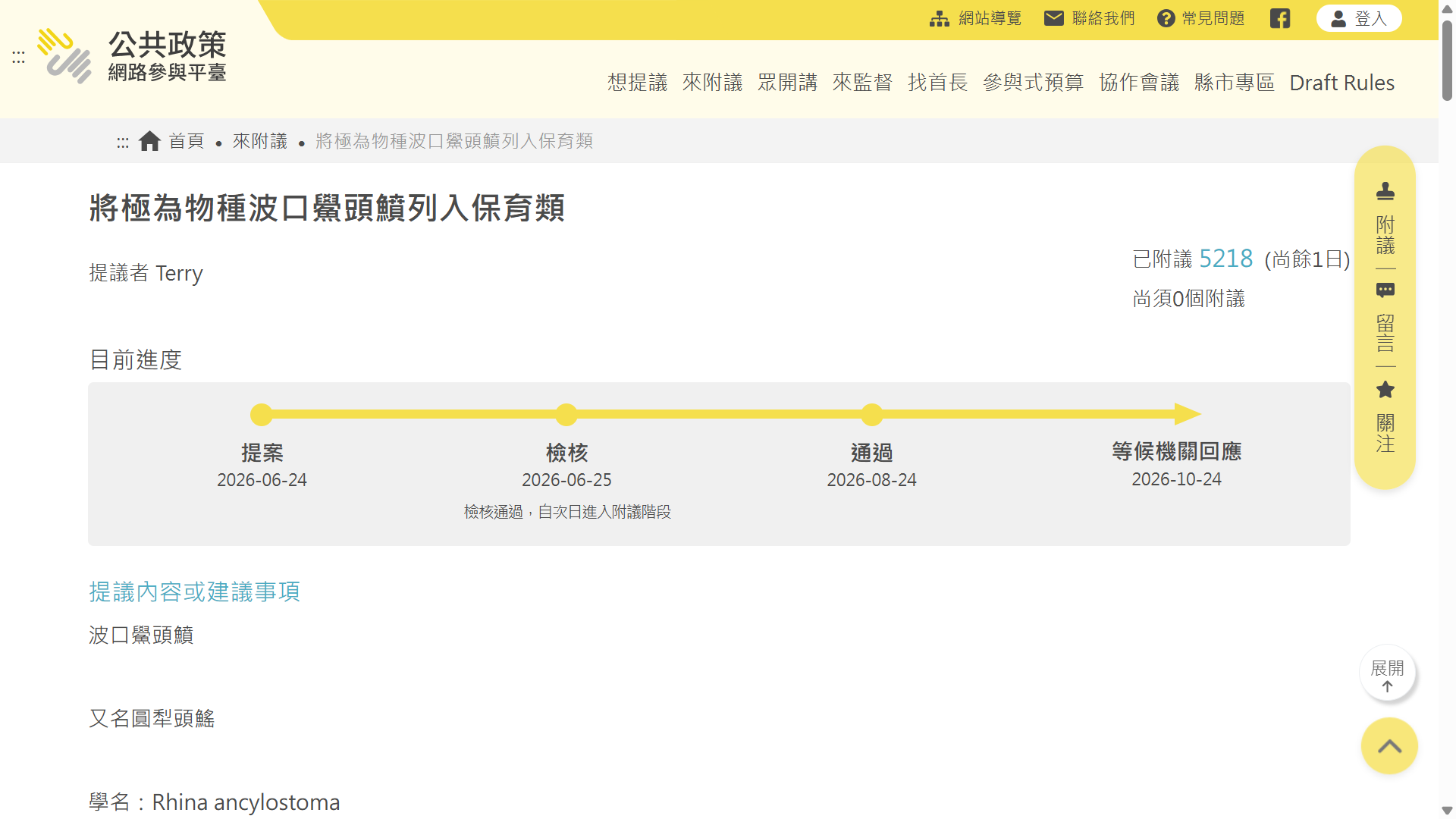Click the home icon in breadcrumb
The height and width of the screenshot is (819, 1456).
(x=149, y=141)
